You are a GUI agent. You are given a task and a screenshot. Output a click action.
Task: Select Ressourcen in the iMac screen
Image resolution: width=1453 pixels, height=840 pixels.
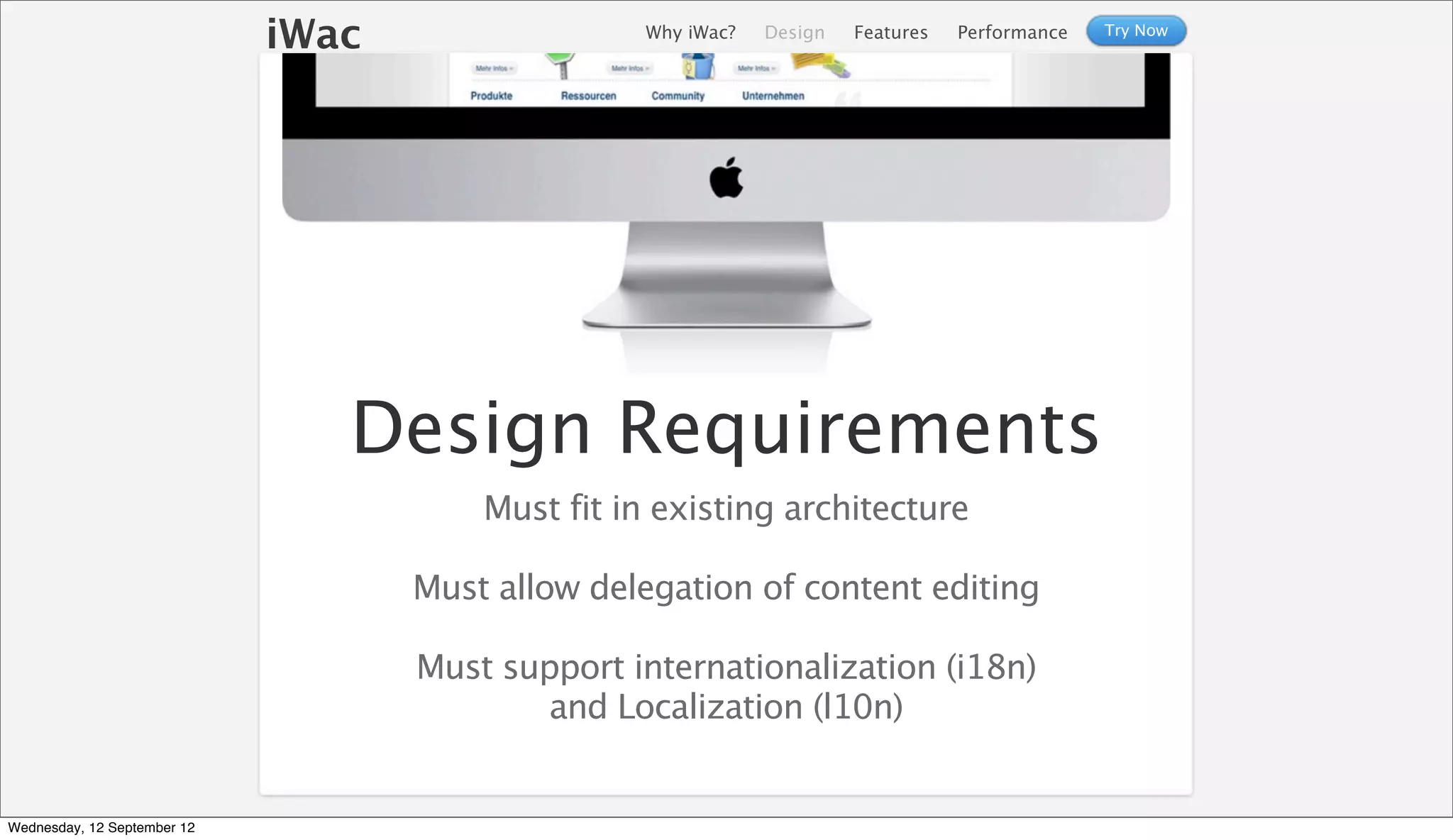(x=588, y=96)
